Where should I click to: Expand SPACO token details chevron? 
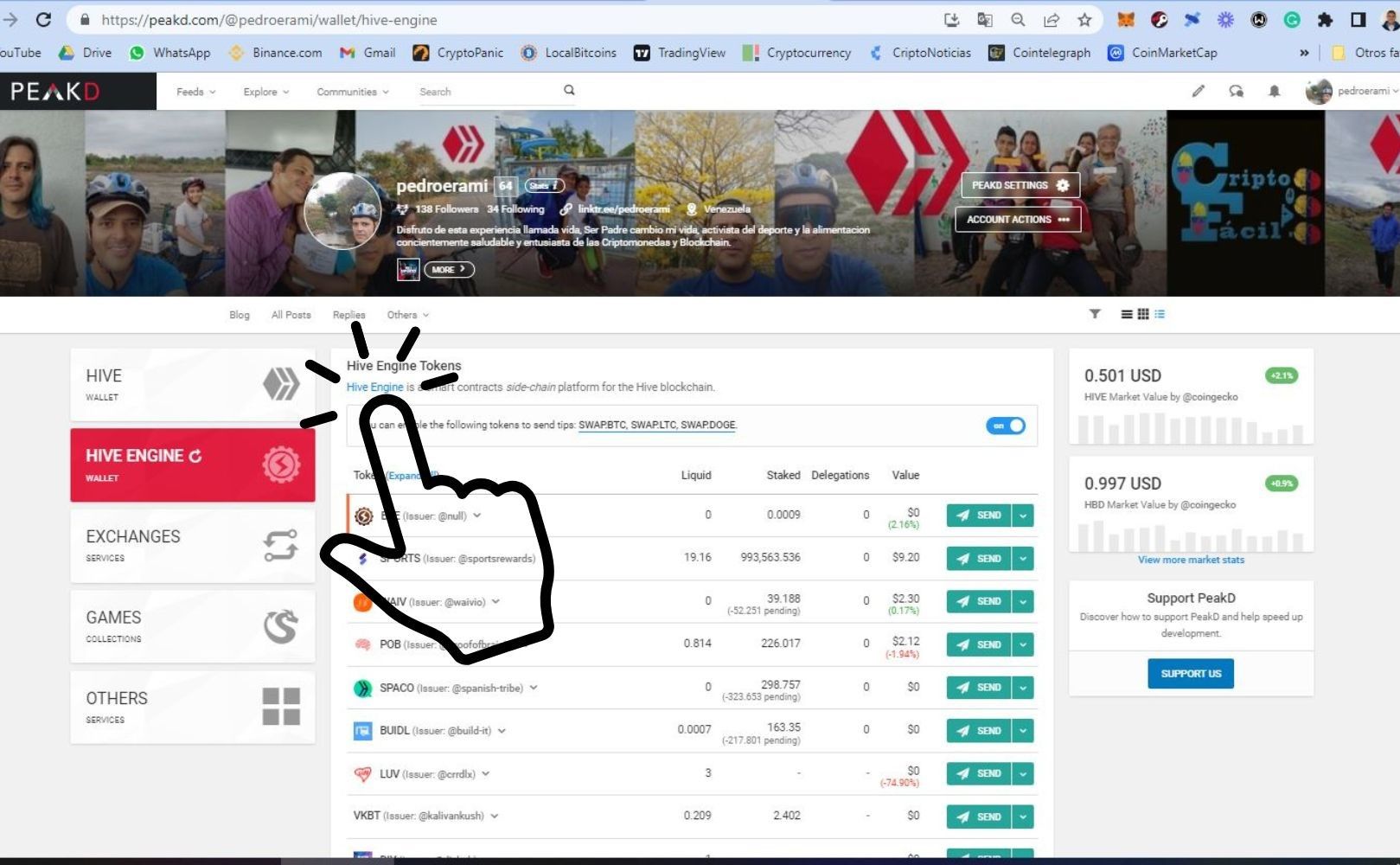click(x=534, y=689)
